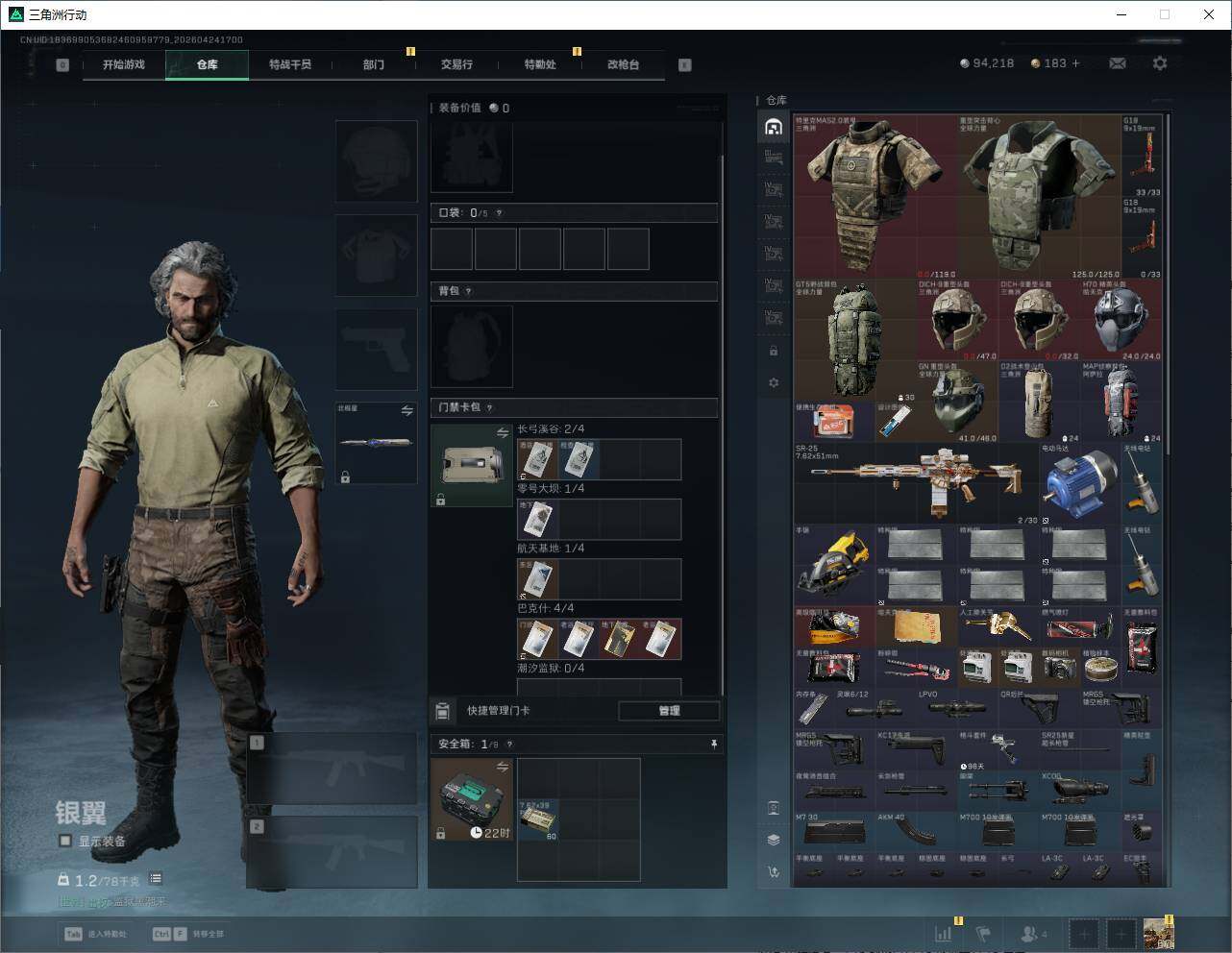Image resolution: width=1232 pixels, height=953 pixels.
Task: Select the main 仓库 stash page icon
Action: [x=774, y=127]
